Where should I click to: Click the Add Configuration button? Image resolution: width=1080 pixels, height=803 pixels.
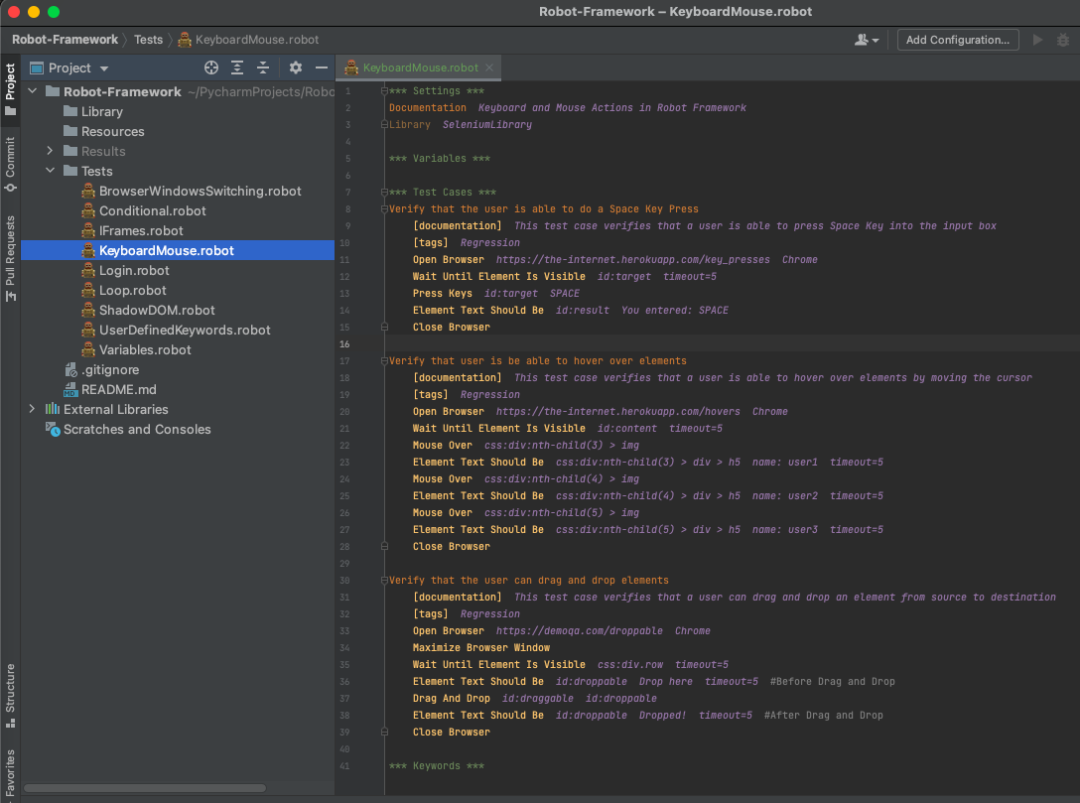957,39
